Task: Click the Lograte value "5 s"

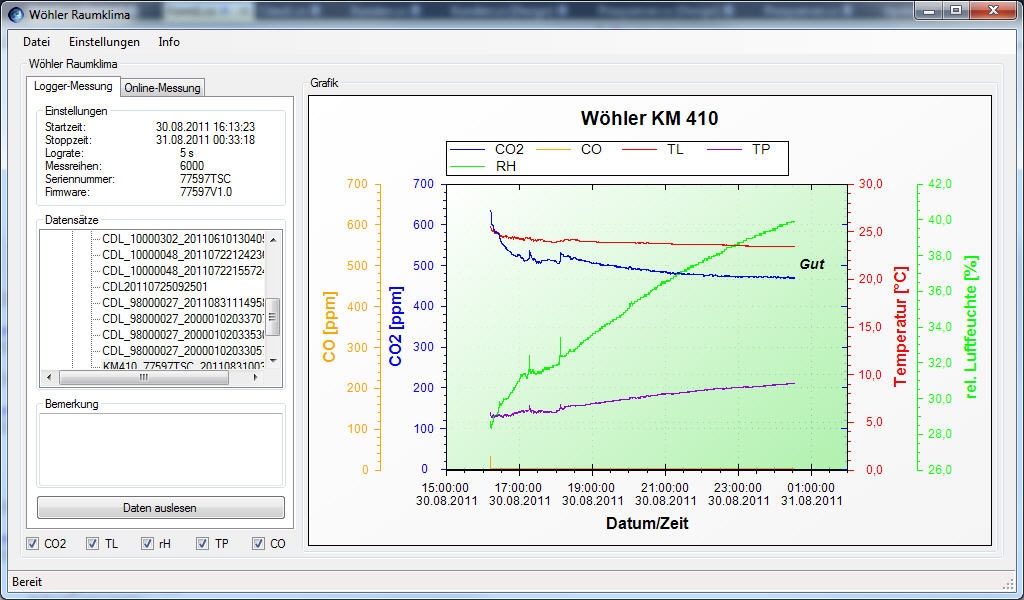Action: [187, 153]
